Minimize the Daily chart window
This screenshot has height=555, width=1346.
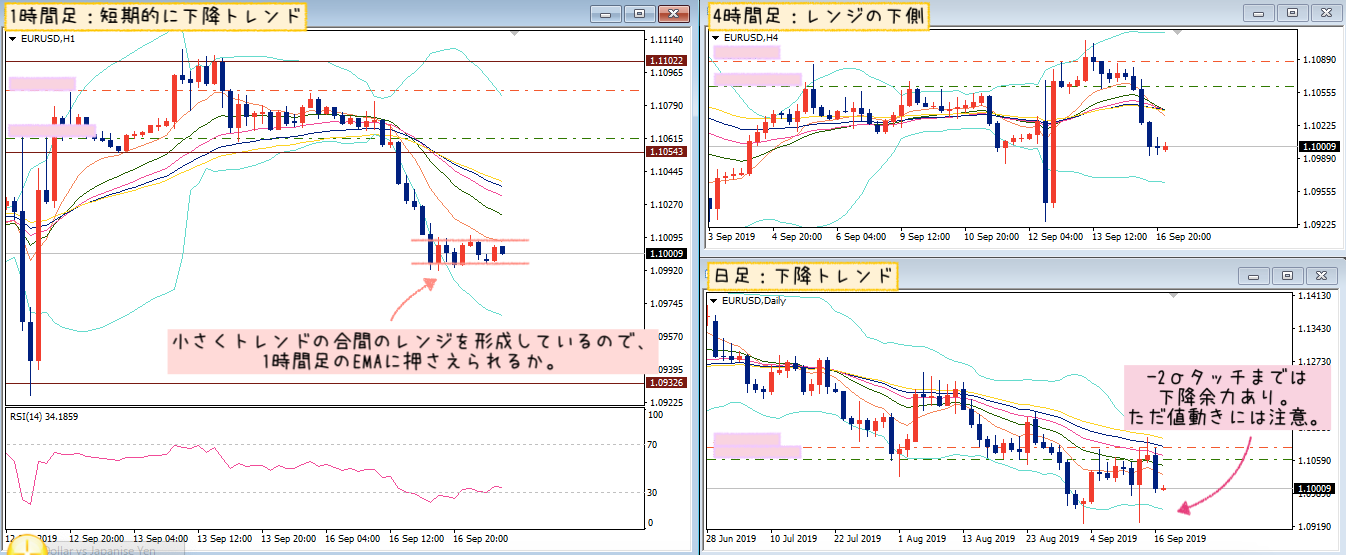(x=1255, y=275)
